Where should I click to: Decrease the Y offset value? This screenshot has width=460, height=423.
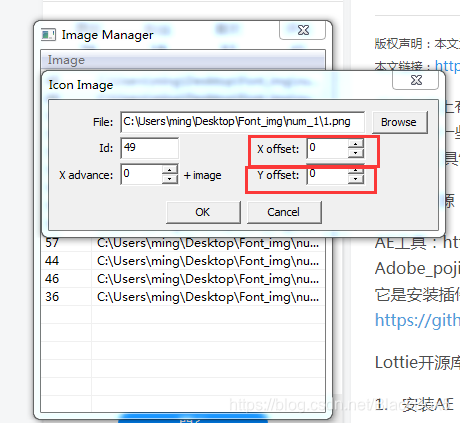click(356, 179)
